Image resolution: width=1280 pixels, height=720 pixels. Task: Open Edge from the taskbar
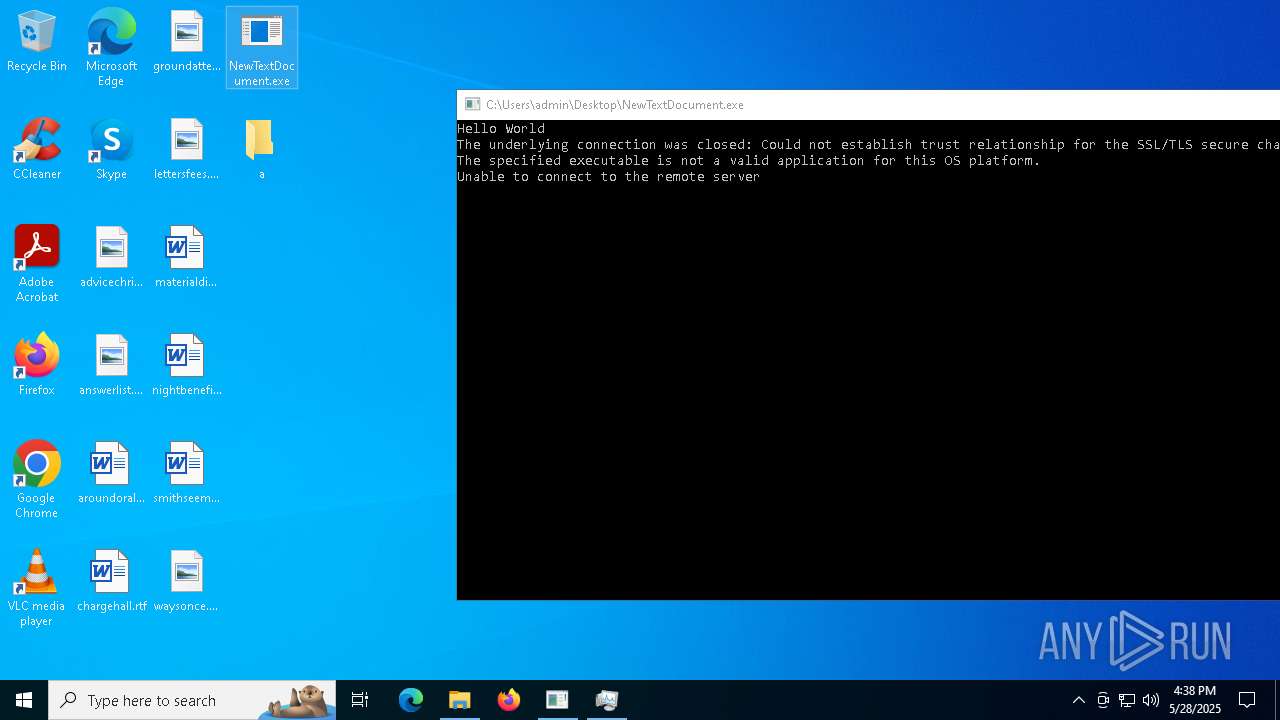point(411,700)
